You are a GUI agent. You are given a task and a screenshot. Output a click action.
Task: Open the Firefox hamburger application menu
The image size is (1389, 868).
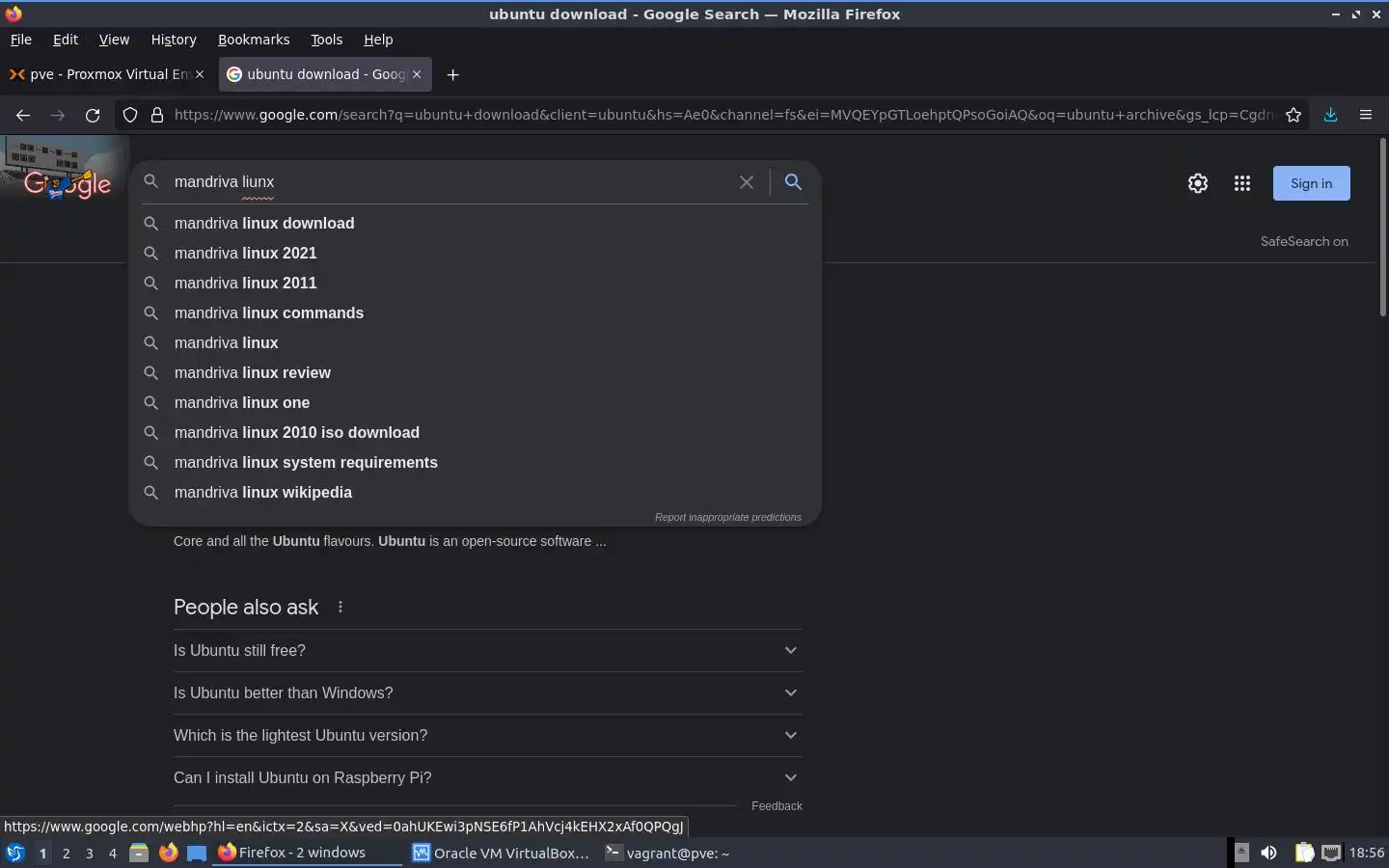coord(1366,115)
